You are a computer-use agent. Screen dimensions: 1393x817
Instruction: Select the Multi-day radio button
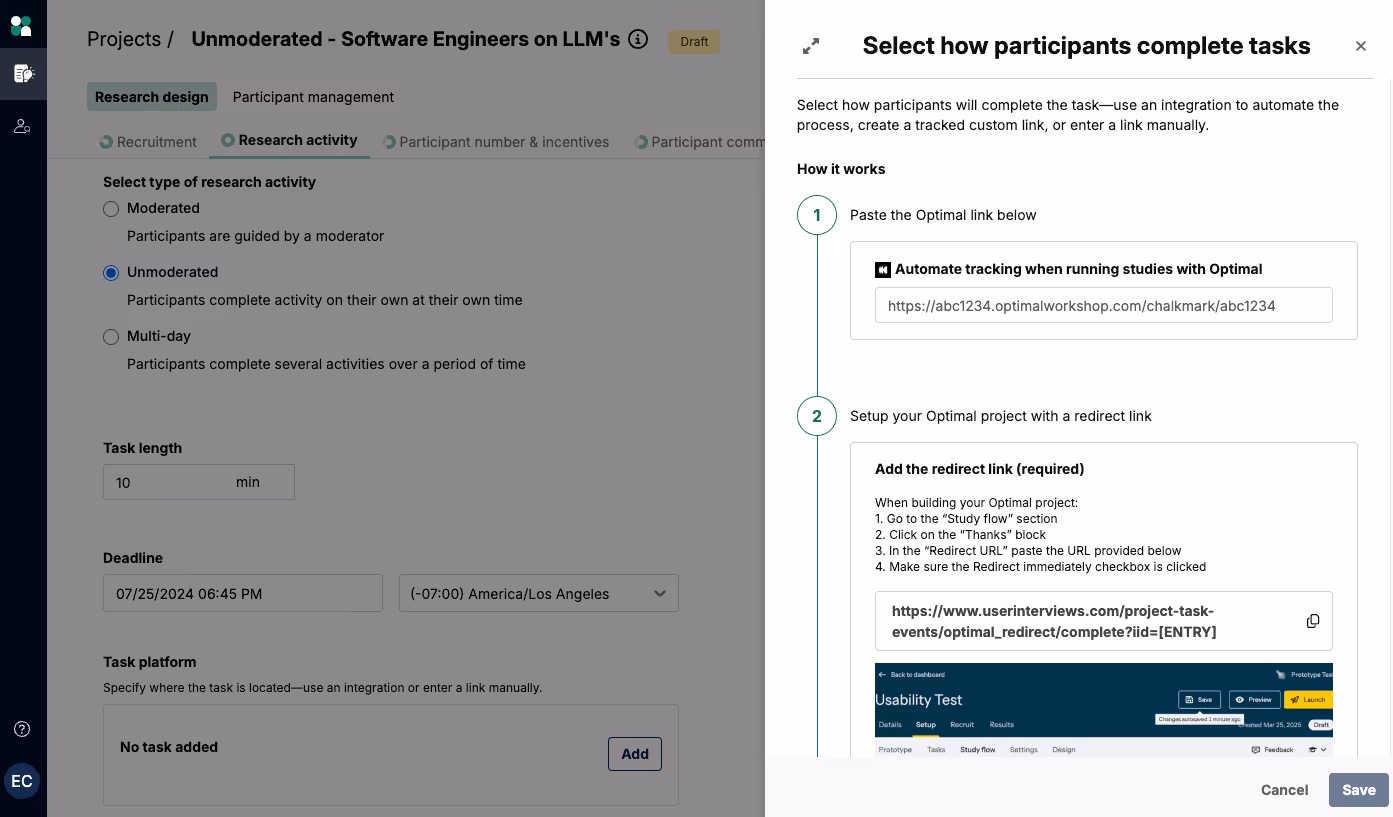point(111,336)
